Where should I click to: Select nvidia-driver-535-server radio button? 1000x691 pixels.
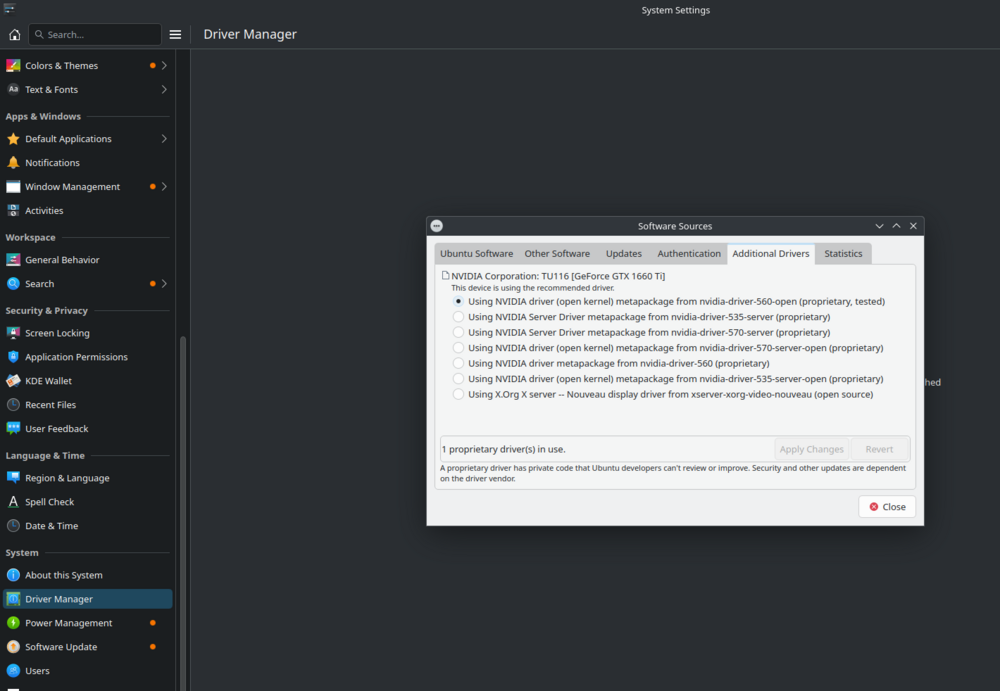458,316
